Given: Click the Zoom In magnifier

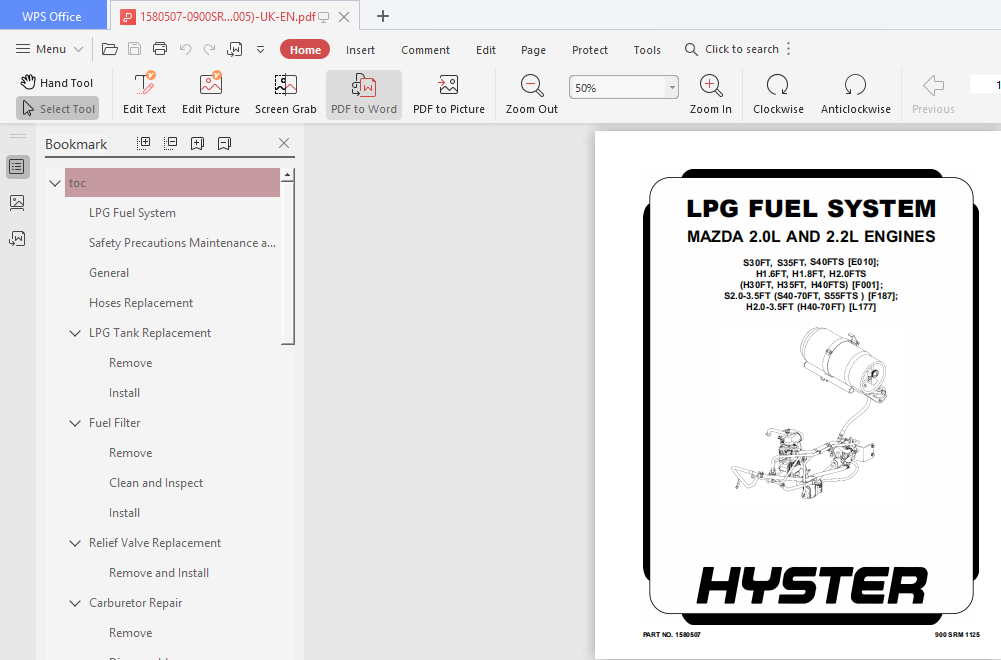Looking at the screenshot, I should [x=711, y=94].
